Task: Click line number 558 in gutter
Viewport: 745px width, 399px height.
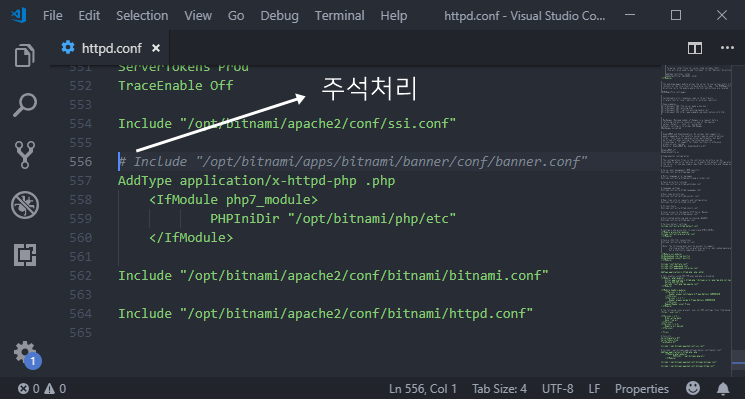Action: click(81, 200)
